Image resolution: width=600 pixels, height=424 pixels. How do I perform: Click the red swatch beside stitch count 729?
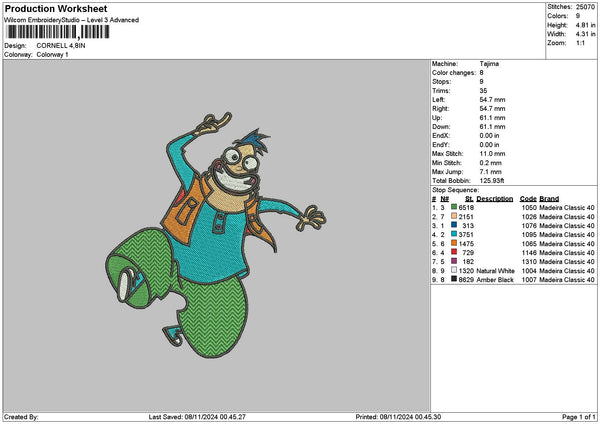point(454,252)
